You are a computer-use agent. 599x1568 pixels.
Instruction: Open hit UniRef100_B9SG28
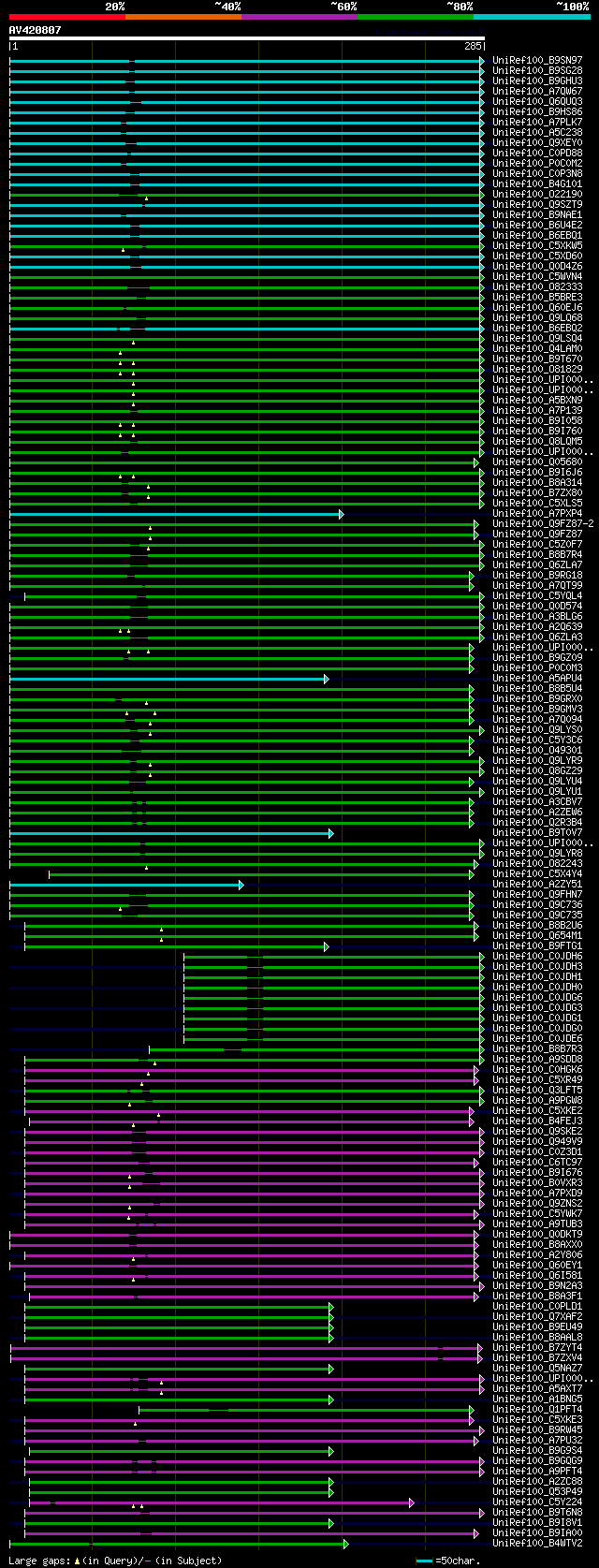pyautogui.click(x=537, y=71)
